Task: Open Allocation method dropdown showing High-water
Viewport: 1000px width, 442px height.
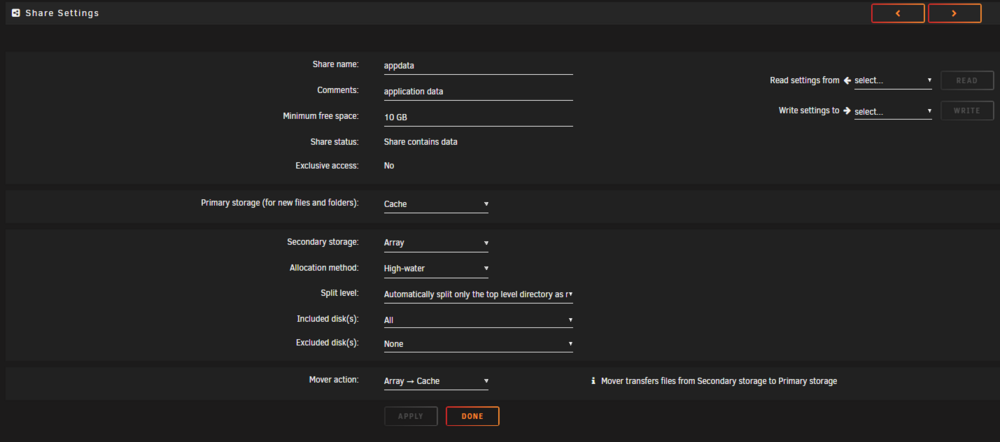Action: pos(436,269)
